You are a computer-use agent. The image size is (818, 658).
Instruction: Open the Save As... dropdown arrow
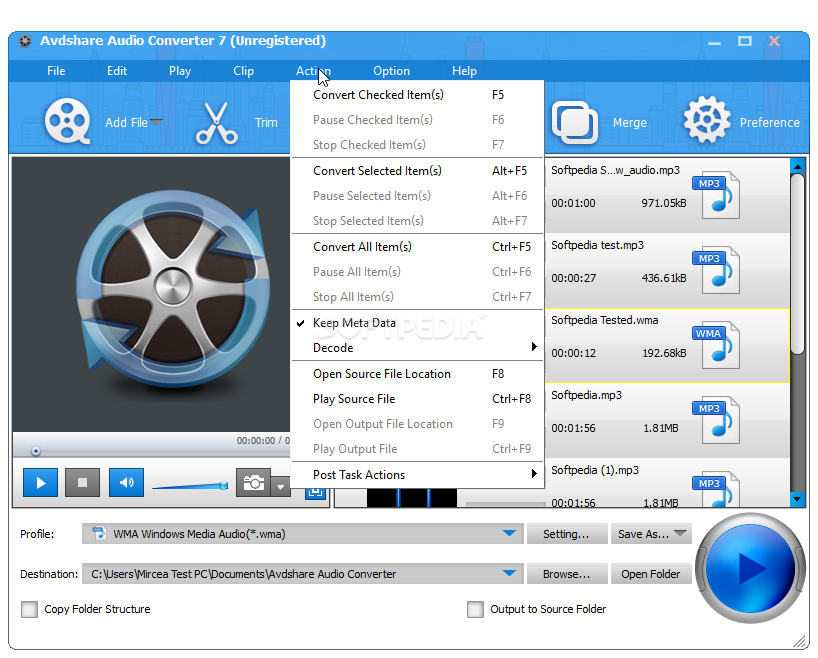[680, 533]
